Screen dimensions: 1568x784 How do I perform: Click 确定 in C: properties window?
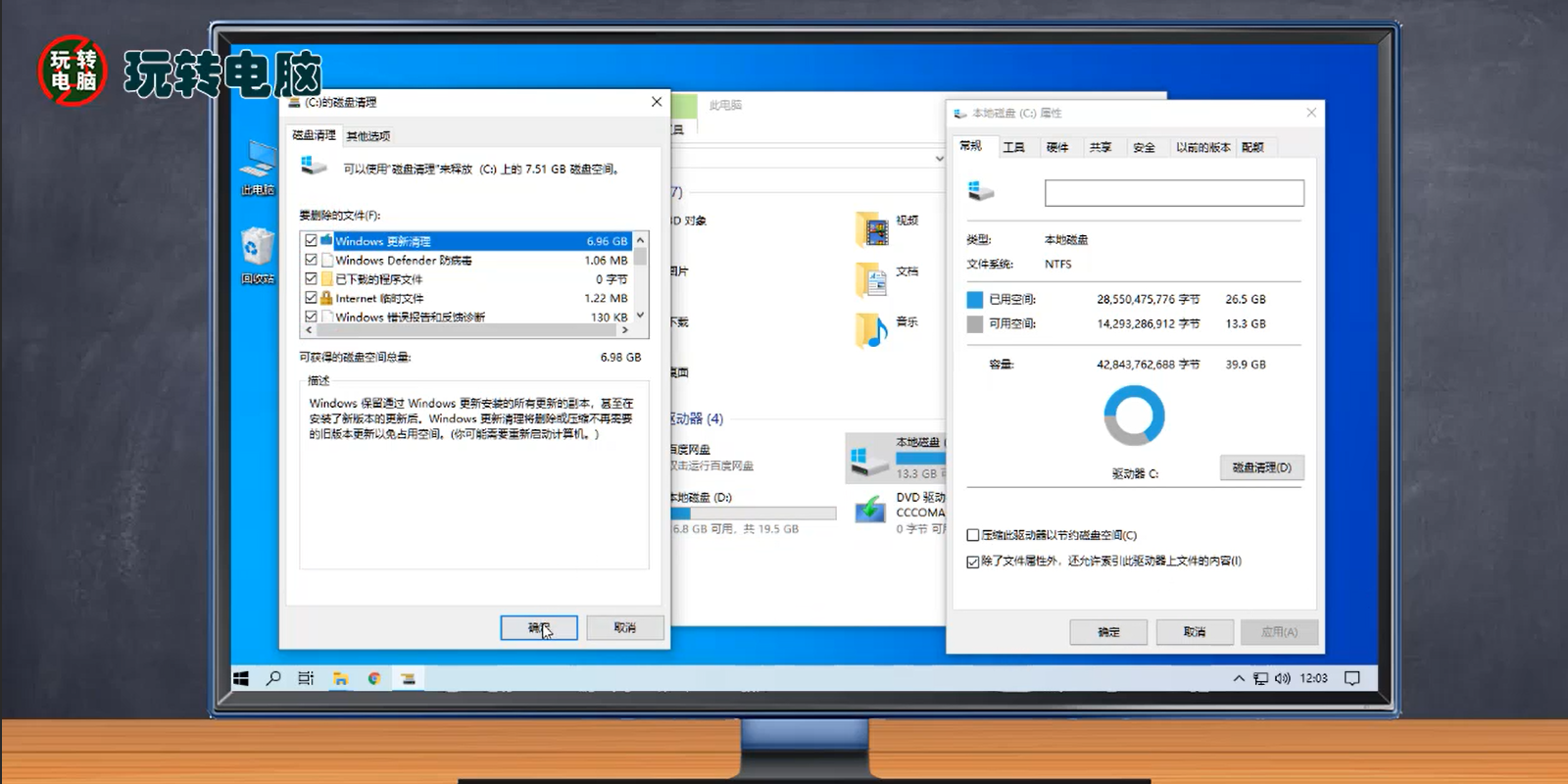point(1108,632)
